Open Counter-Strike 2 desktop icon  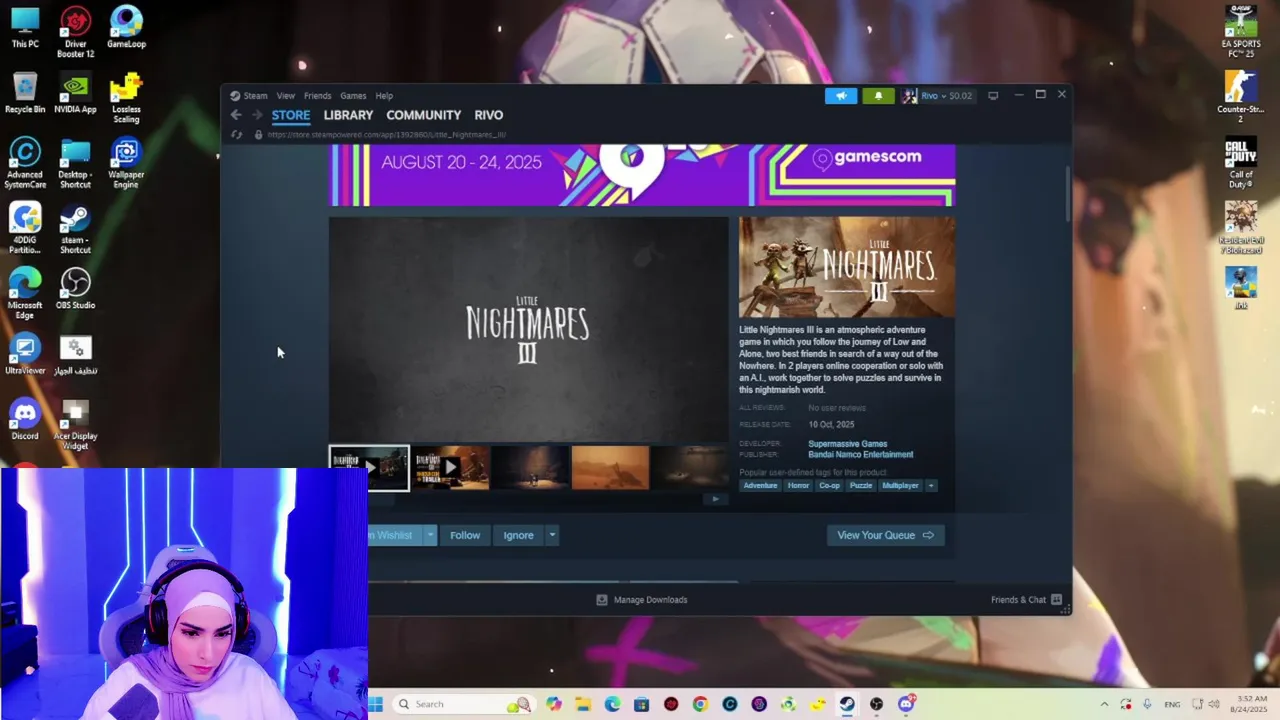[x=1241, y=98]
